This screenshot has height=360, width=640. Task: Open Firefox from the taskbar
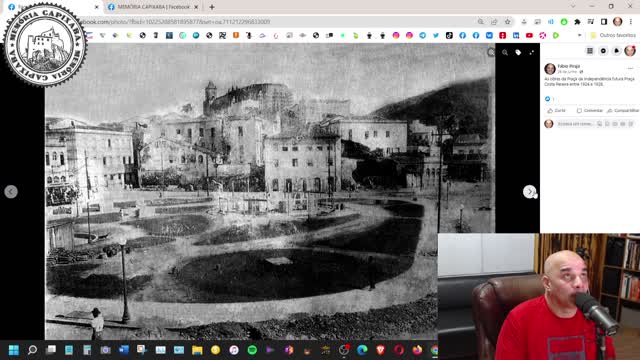[417, 350]
